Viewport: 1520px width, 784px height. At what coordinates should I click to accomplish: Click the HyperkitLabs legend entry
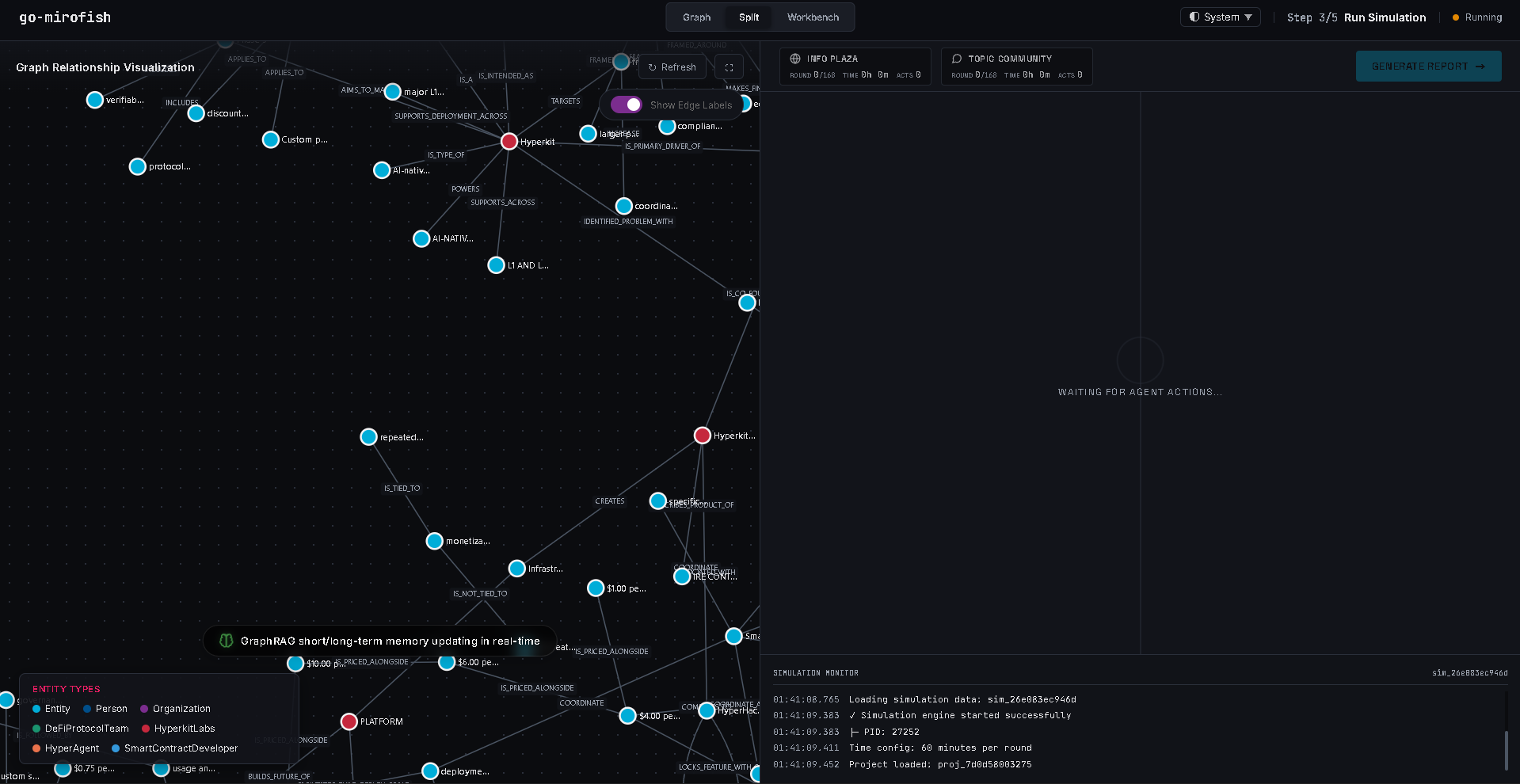pyautogui.click(x=178, y=729)
